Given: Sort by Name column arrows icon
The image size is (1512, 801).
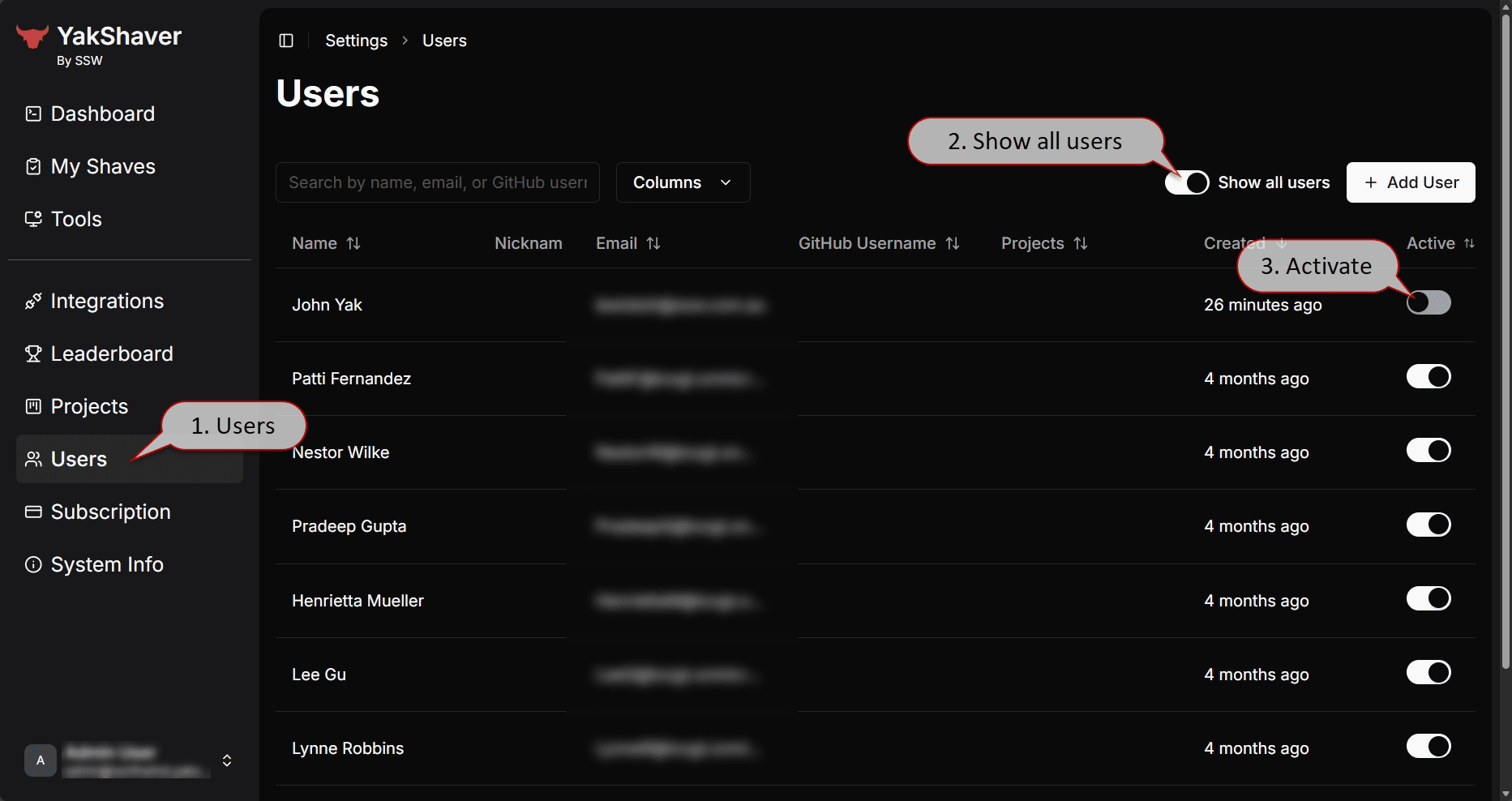Looking at the screenshot, I should pos(353,243).
